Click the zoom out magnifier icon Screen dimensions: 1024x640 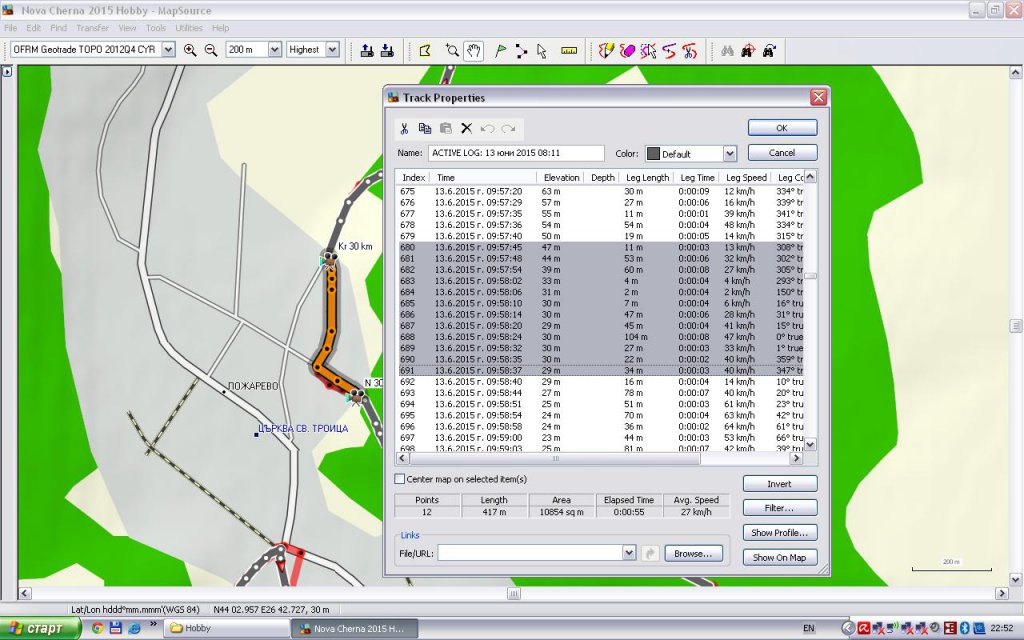[x=211, y=50]
